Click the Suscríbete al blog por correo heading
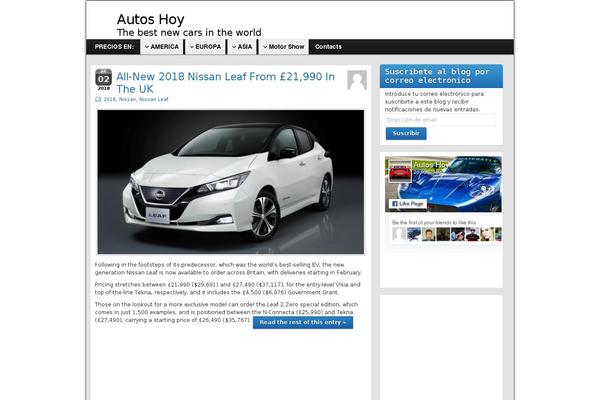This screenshot has height=400, width=600. (x=437, y=76)
